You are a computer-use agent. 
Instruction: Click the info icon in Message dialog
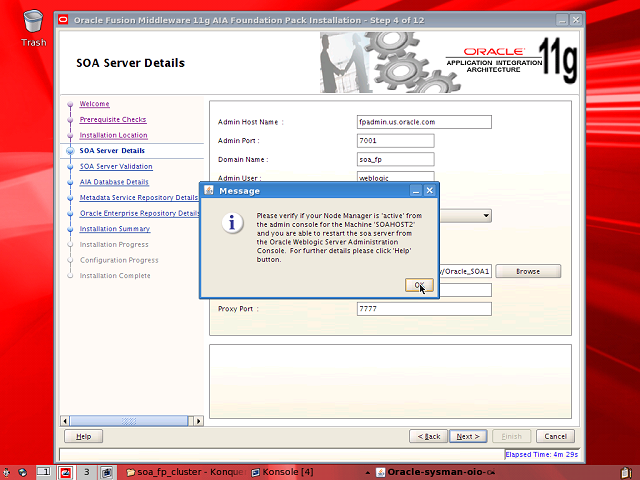[x=232, y=223]
